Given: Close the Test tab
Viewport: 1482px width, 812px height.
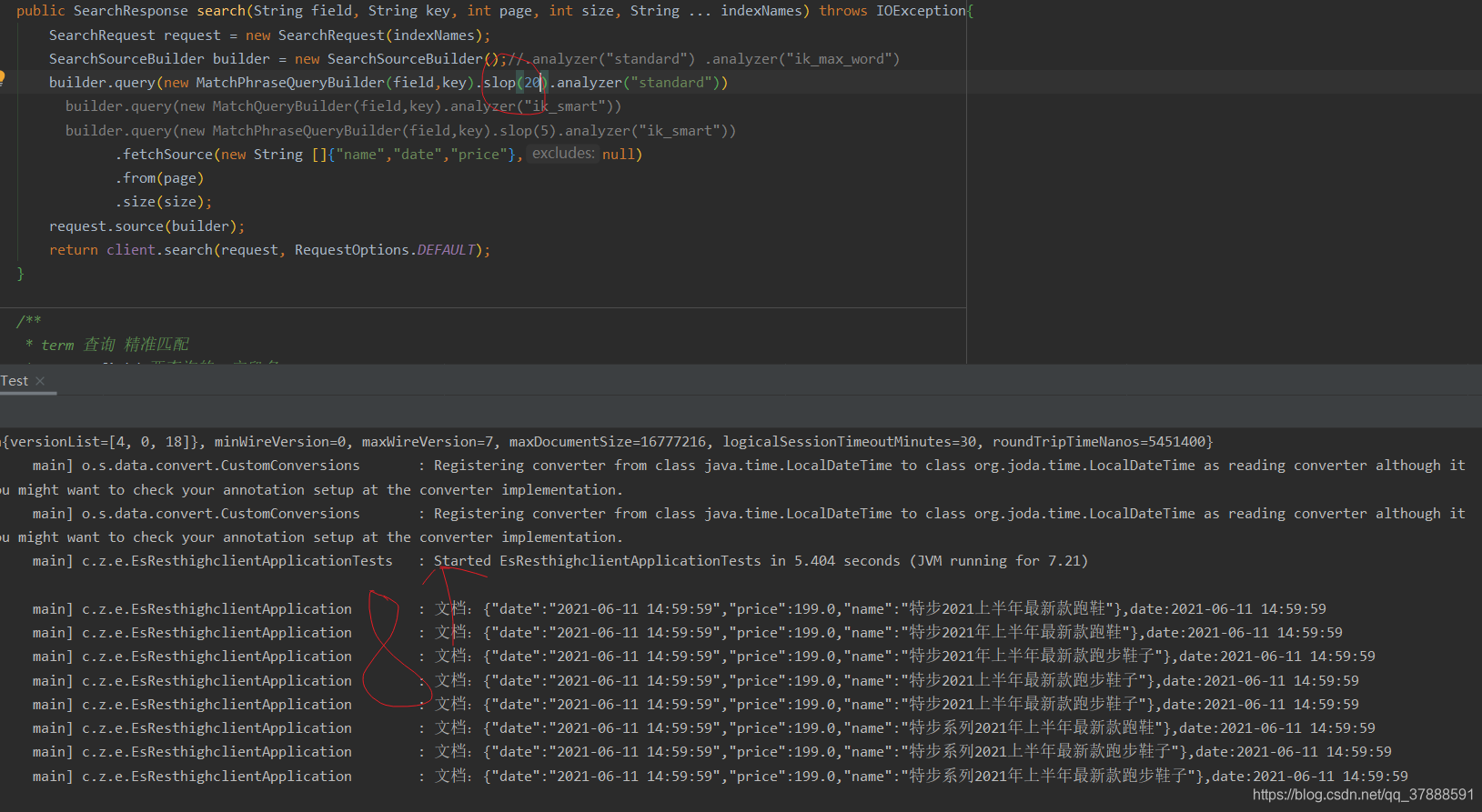Looking at the screenshot, I should click(x=40, y=381).
